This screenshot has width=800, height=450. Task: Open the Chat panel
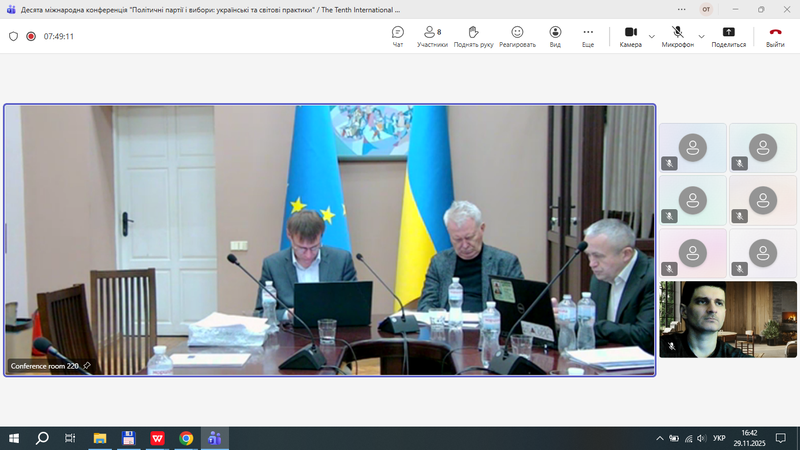point(398,36)
